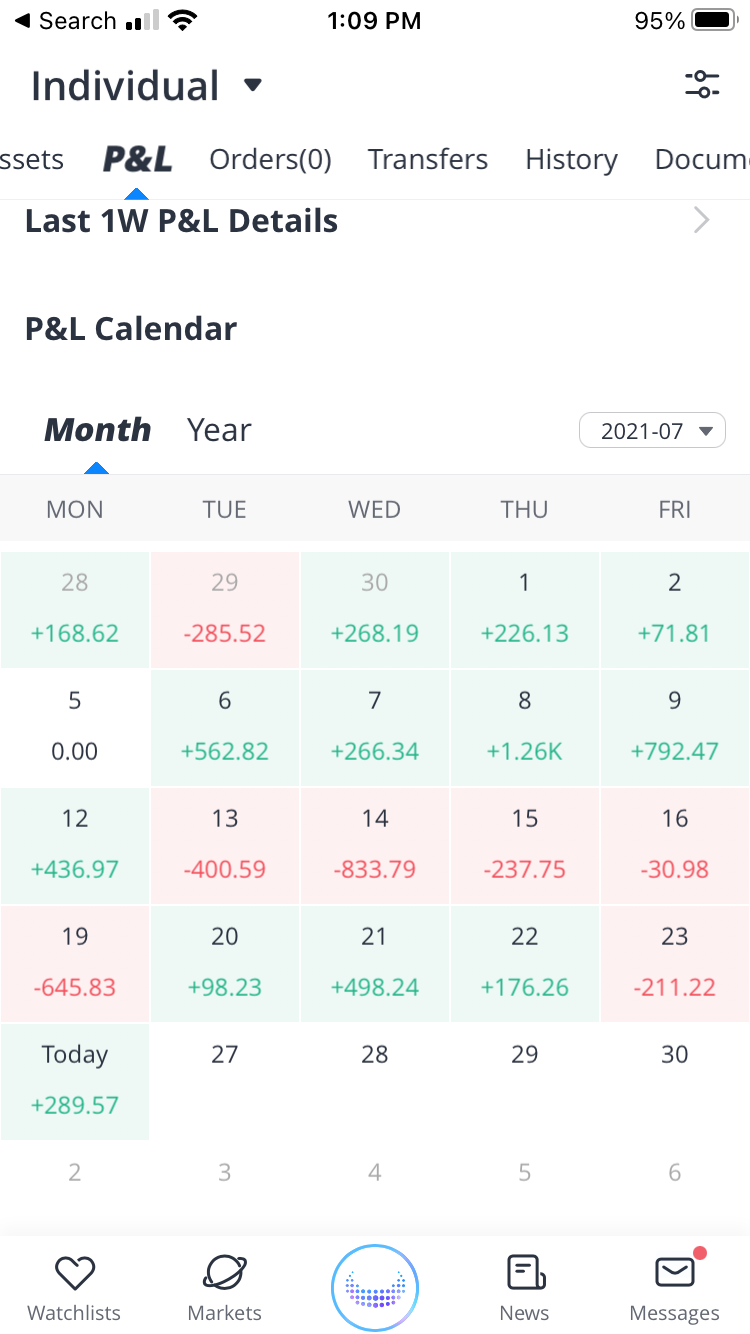Select July 14 cell with -833.79

(x=375, y=845)
